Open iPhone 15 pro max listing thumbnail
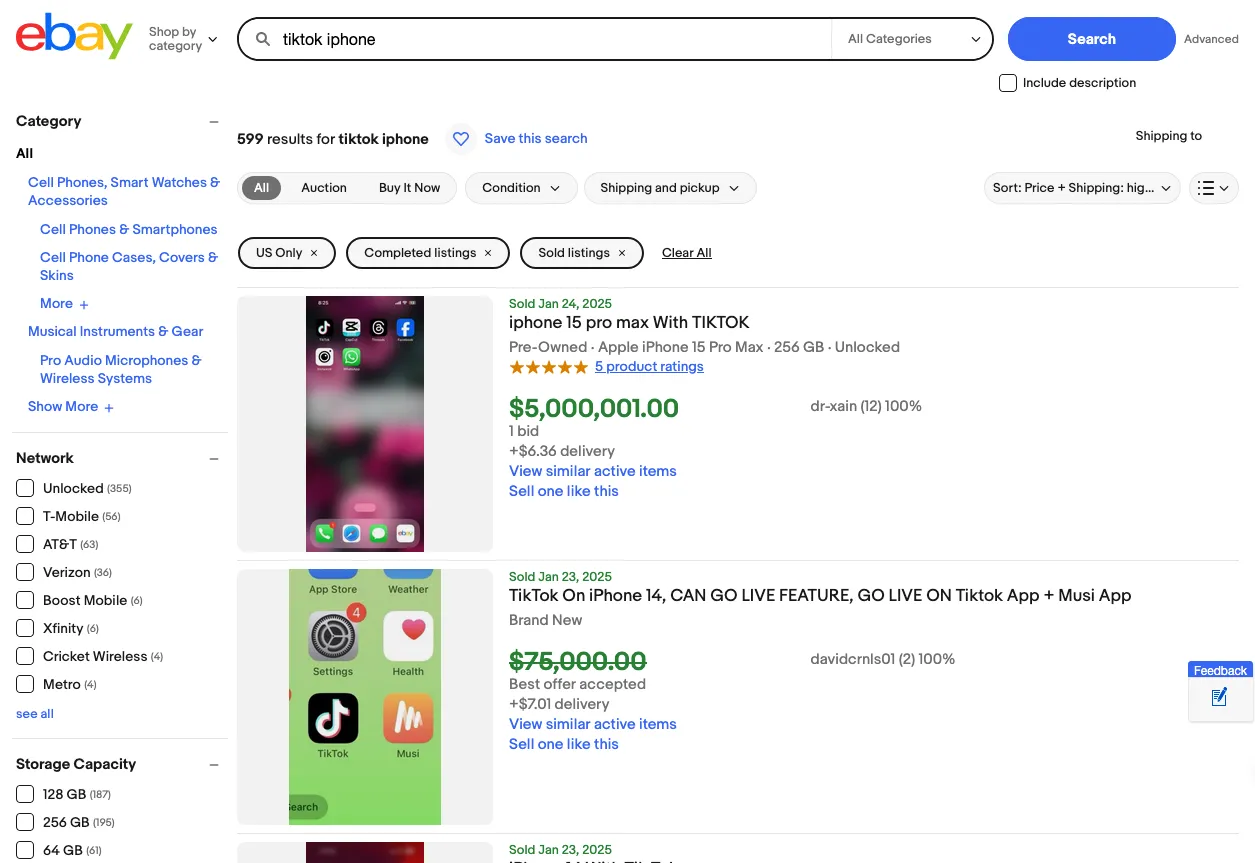Screen dimensions: 1255x863 (365, 424)
